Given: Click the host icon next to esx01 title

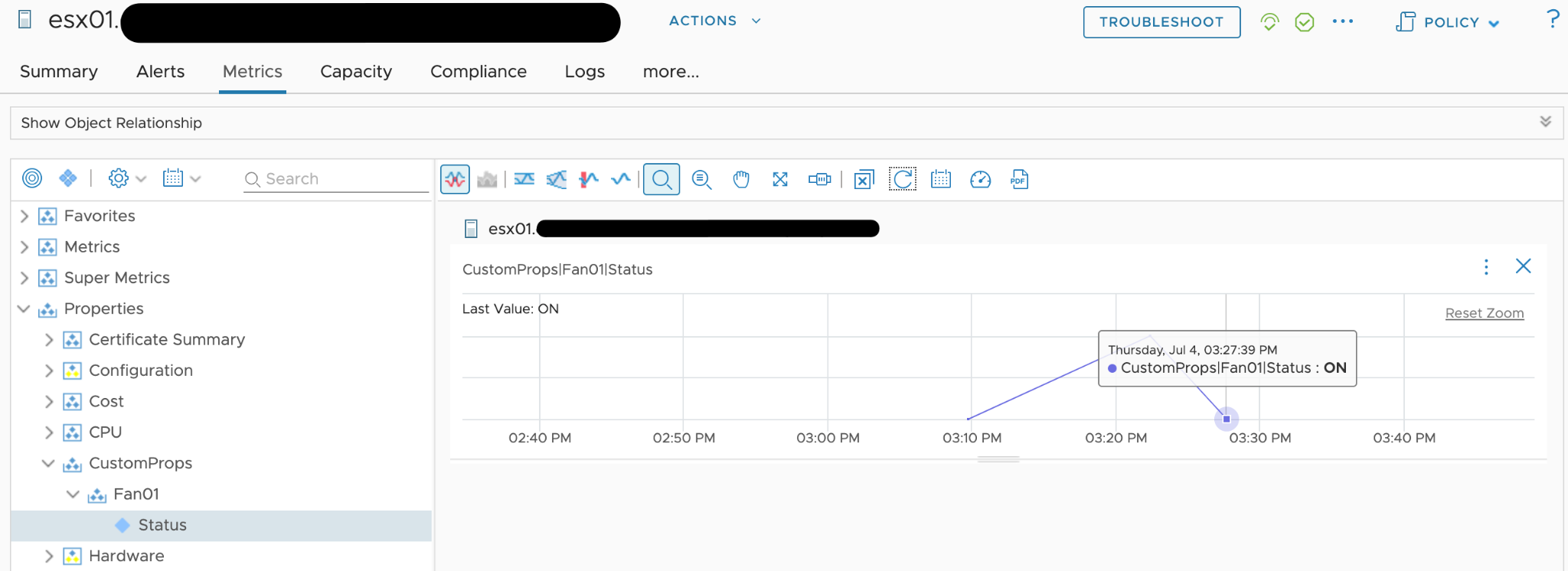Looking at the screenshot, I should click(25, 19).
